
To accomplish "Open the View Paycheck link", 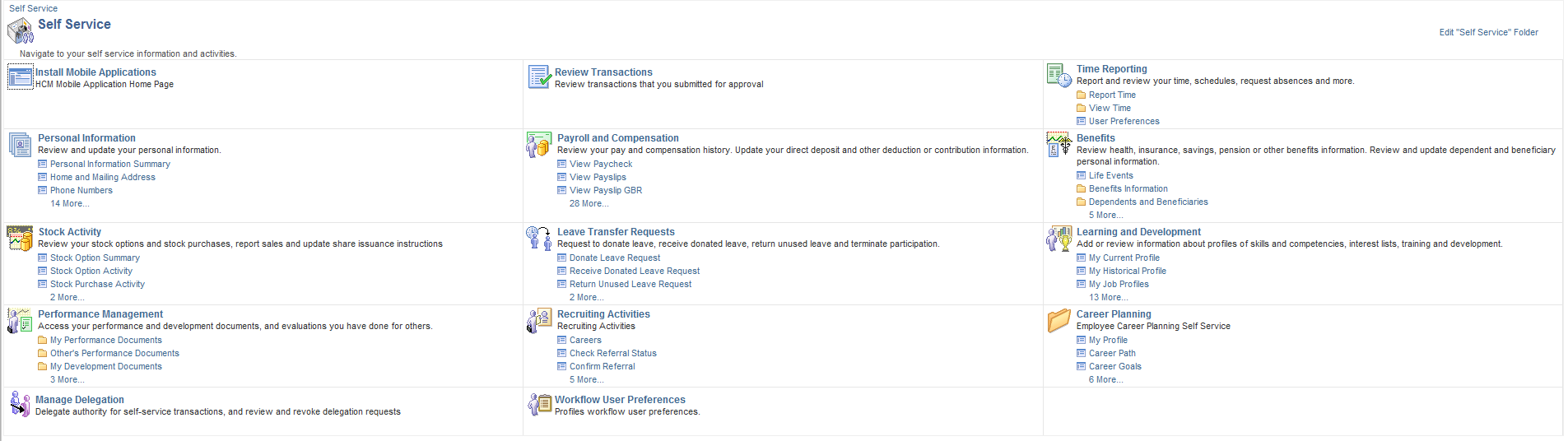I will [x=601, y=164].
